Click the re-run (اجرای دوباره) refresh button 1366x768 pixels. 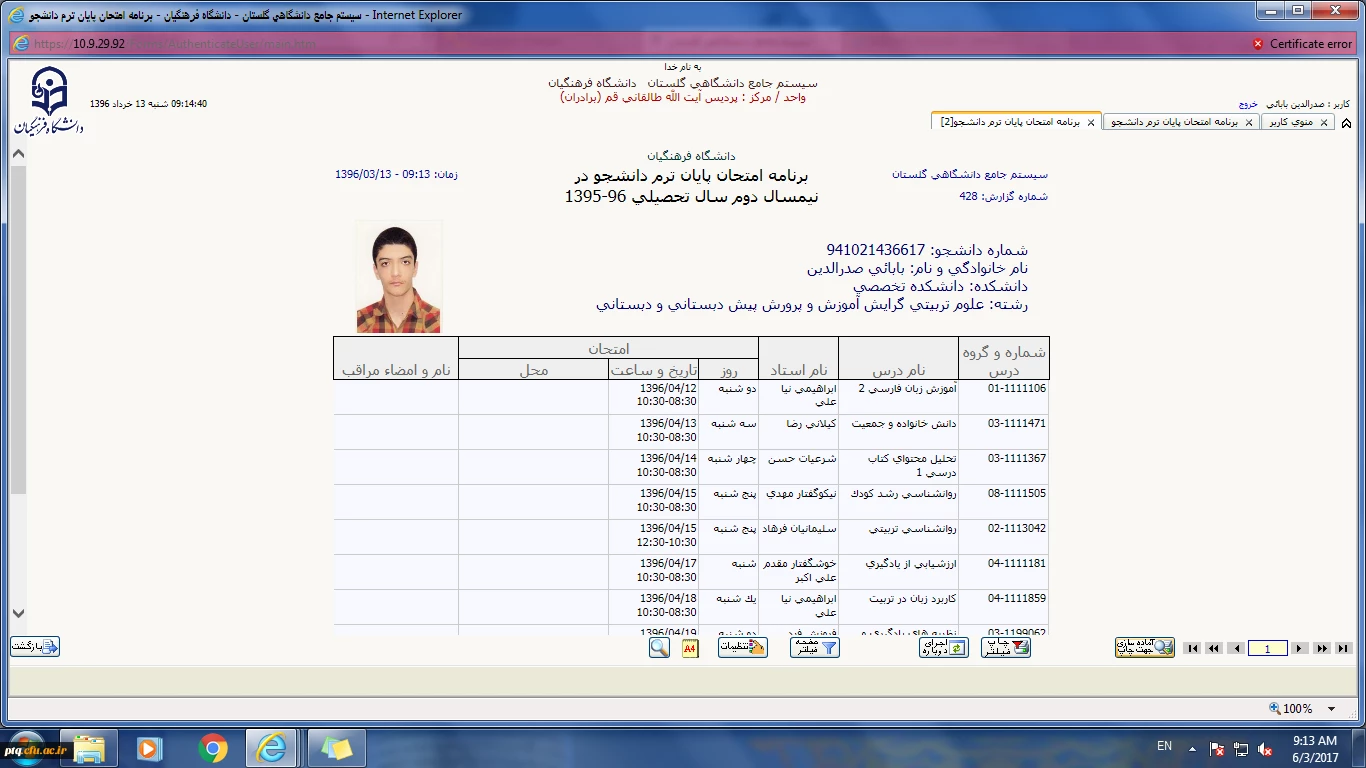[944, 648]
